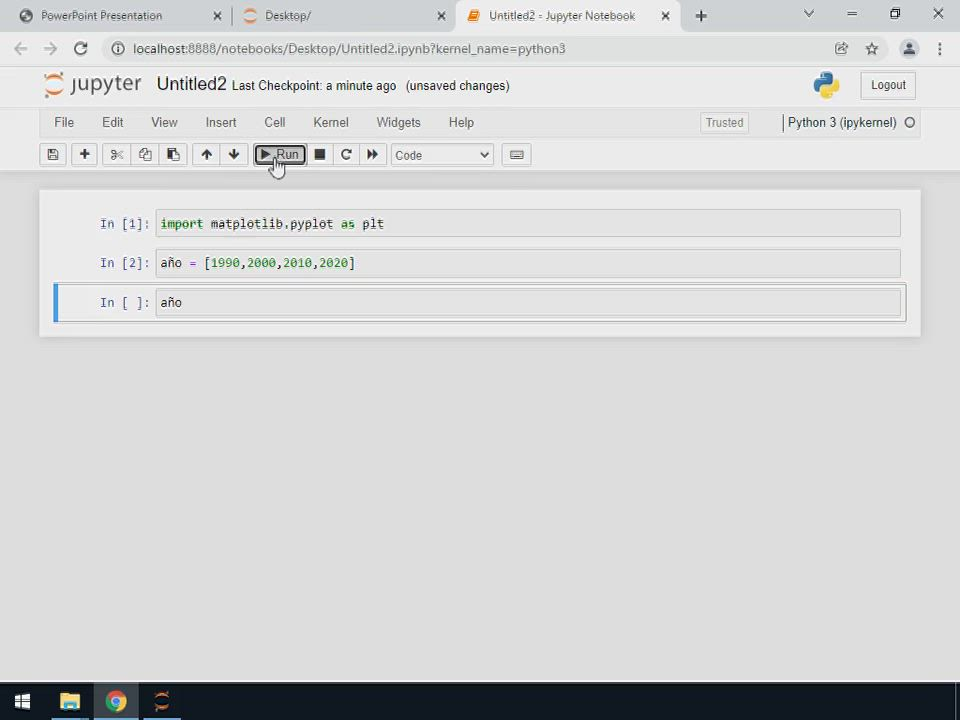Click Chrome icon in taskbar
960x720 pixels.
click(116, 701)
